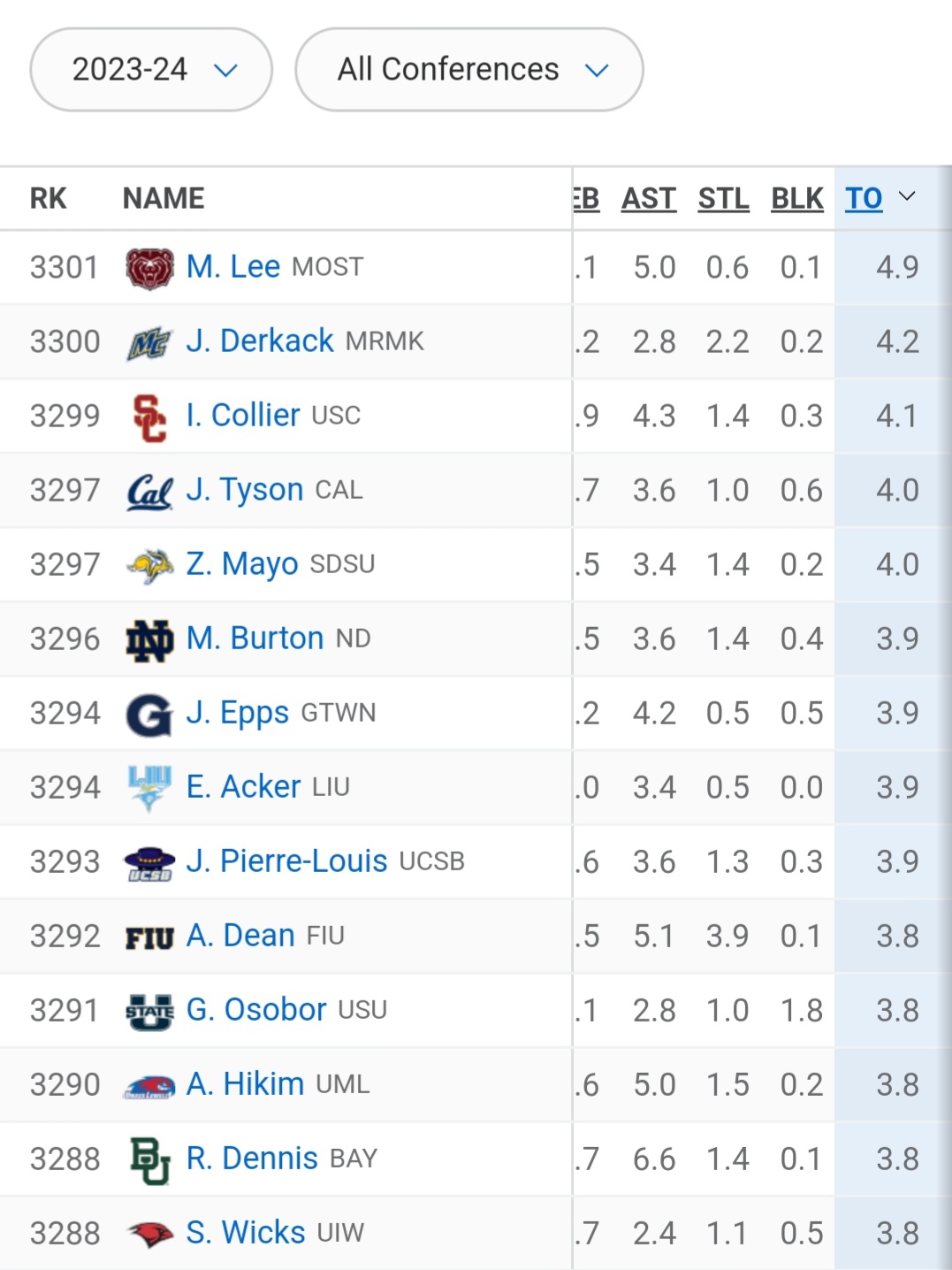
Task: Click the Missouri State bear logo
Action: 149,268
